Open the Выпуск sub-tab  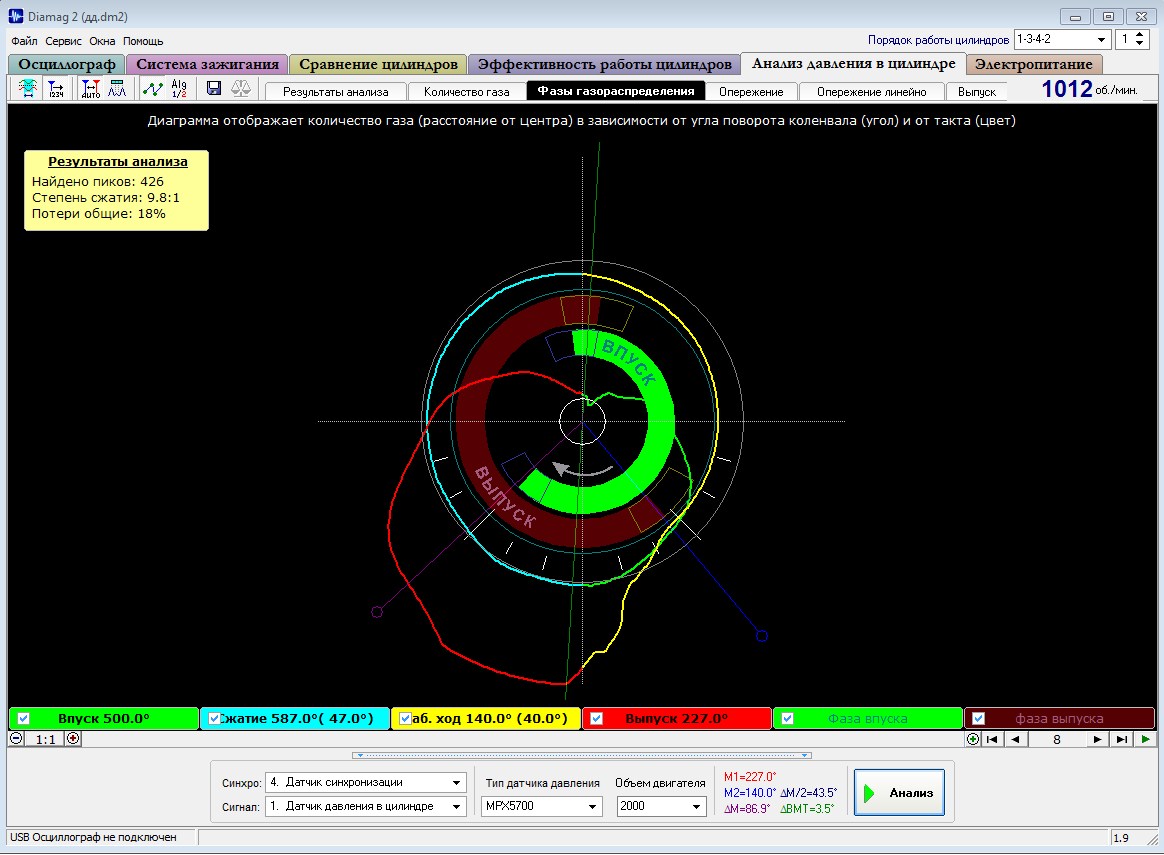976,91
